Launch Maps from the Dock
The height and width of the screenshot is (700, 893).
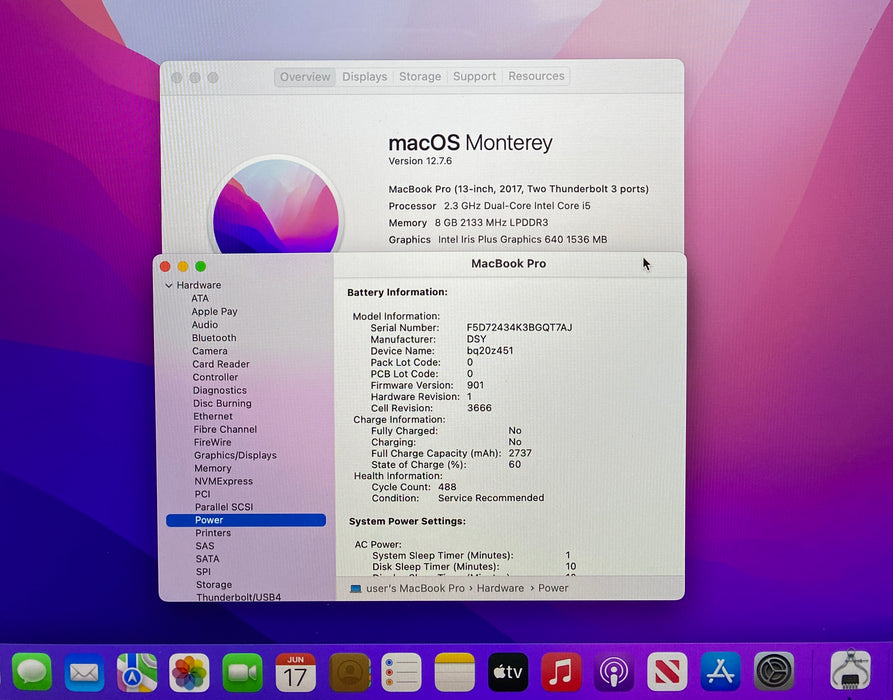(137, 673)
